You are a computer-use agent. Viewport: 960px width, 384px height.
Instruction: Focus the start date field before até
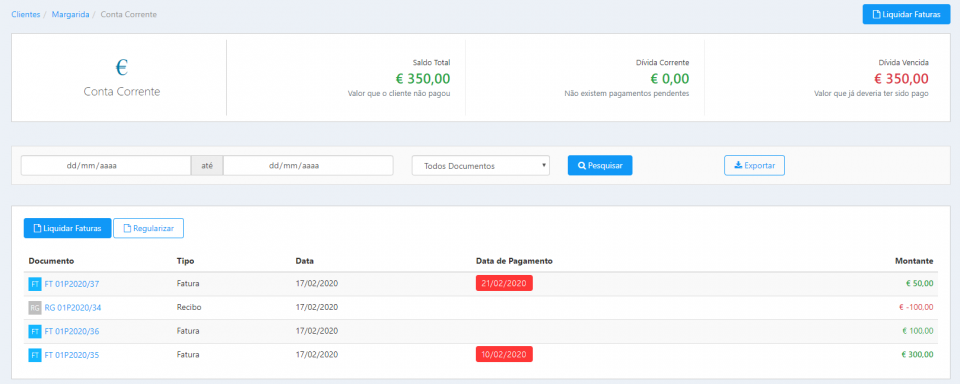[x=106, y=165]
